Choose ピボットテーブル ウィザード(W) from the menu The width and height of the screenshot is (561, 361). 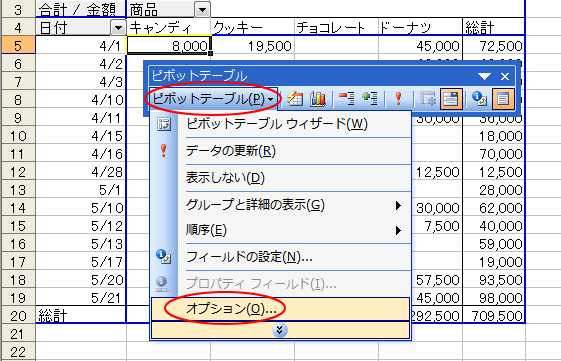point(280,124)
